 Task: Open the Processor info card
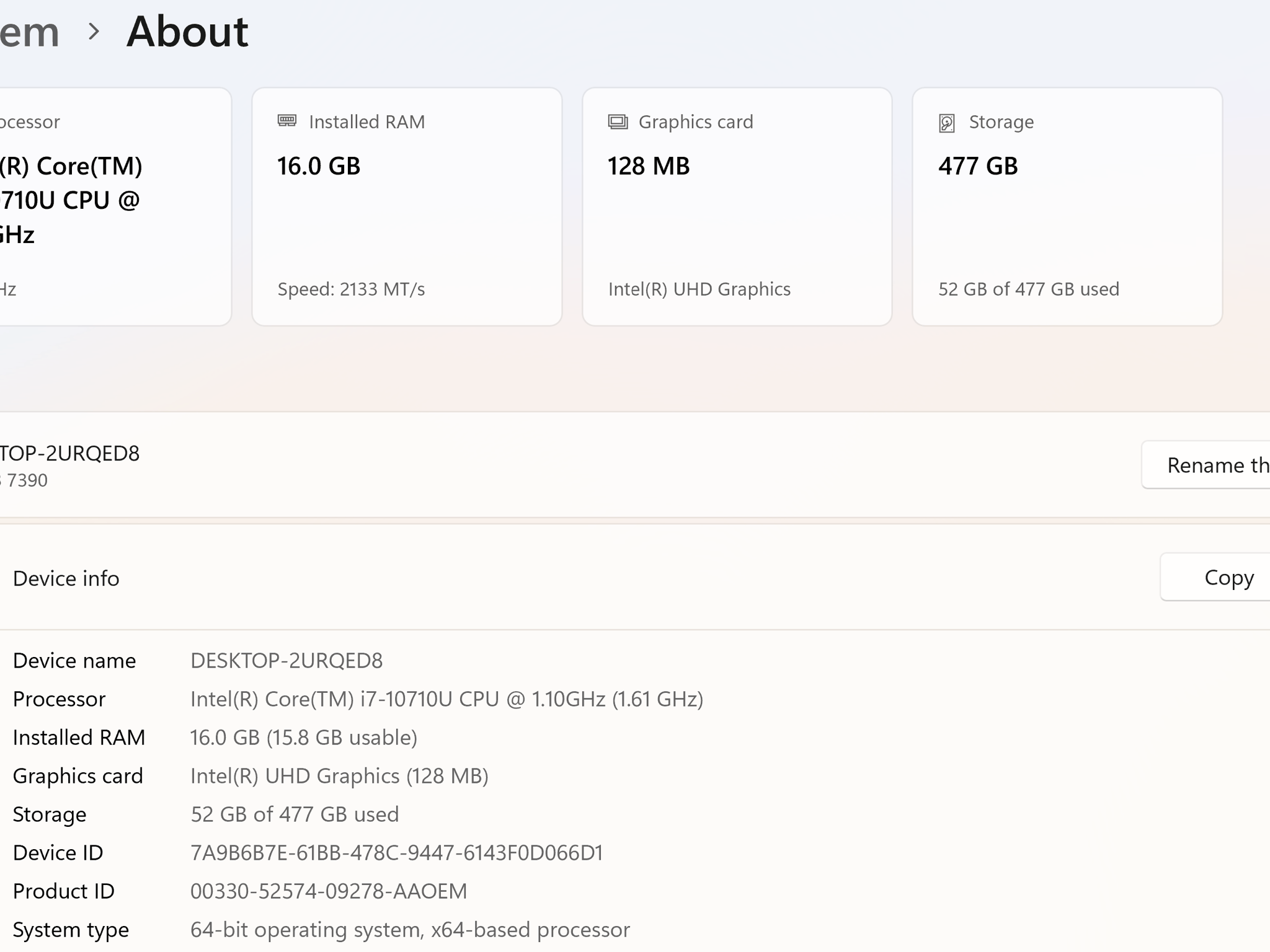point(115,206)
